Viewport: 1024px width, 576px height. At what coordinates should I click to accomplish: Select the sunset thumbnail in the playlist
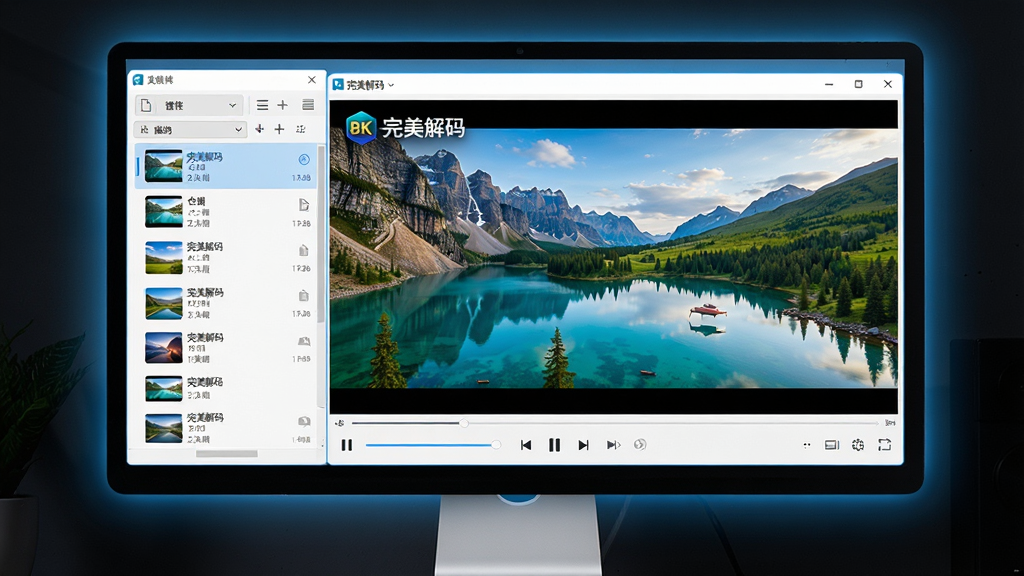pyautogui.click(x=163, y=347)
